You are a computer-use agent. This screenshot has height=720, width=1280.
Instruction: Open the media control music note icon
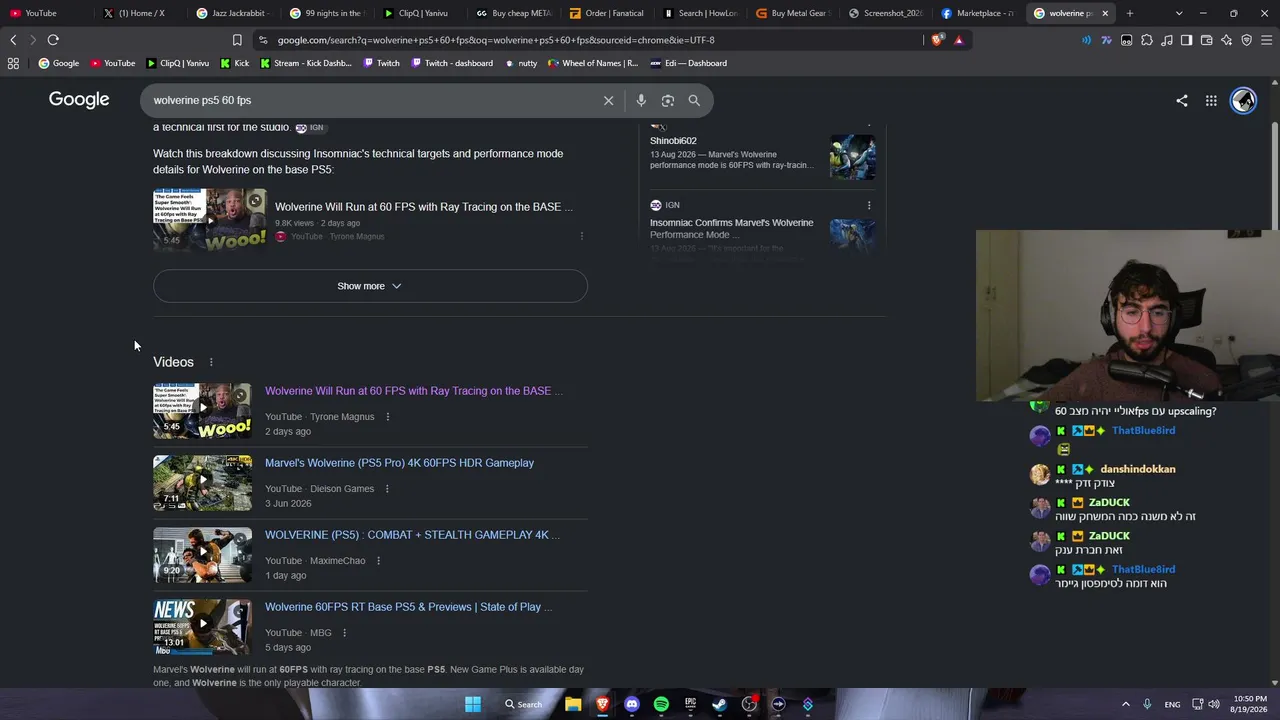click(x=1167, y=40)
